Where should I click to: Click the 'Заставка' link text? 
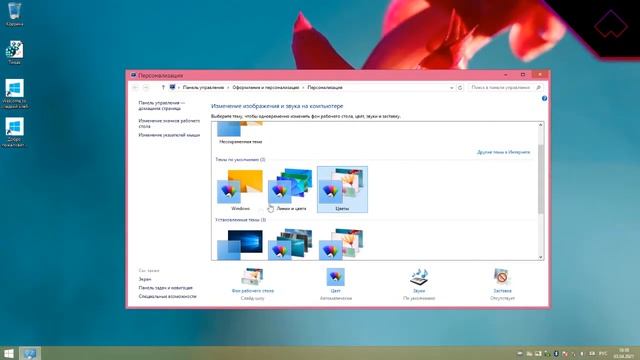(502, 291)
